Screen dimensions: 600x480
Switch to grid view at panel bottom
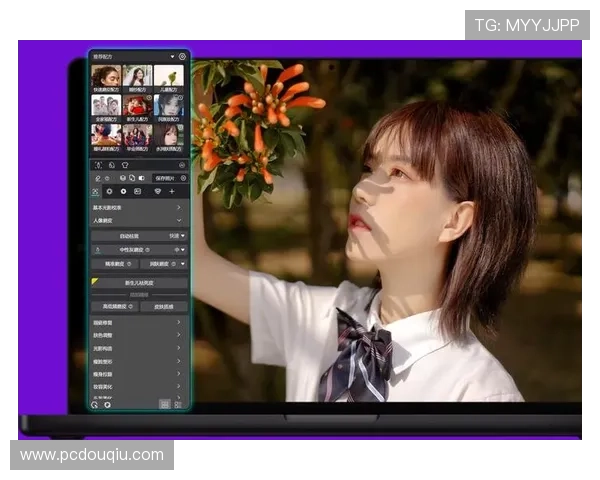tap(164, 404)
